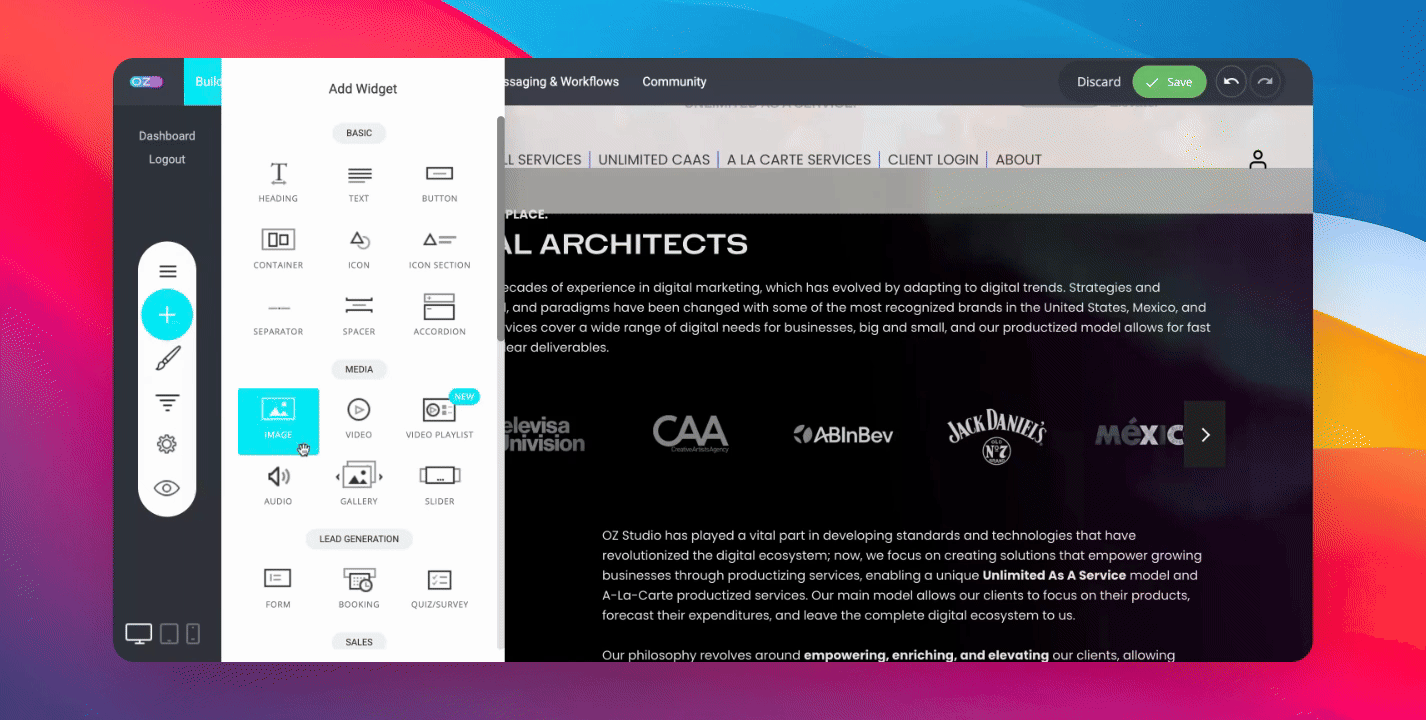Open the Messaging & Workflows tab

(562, 82)
